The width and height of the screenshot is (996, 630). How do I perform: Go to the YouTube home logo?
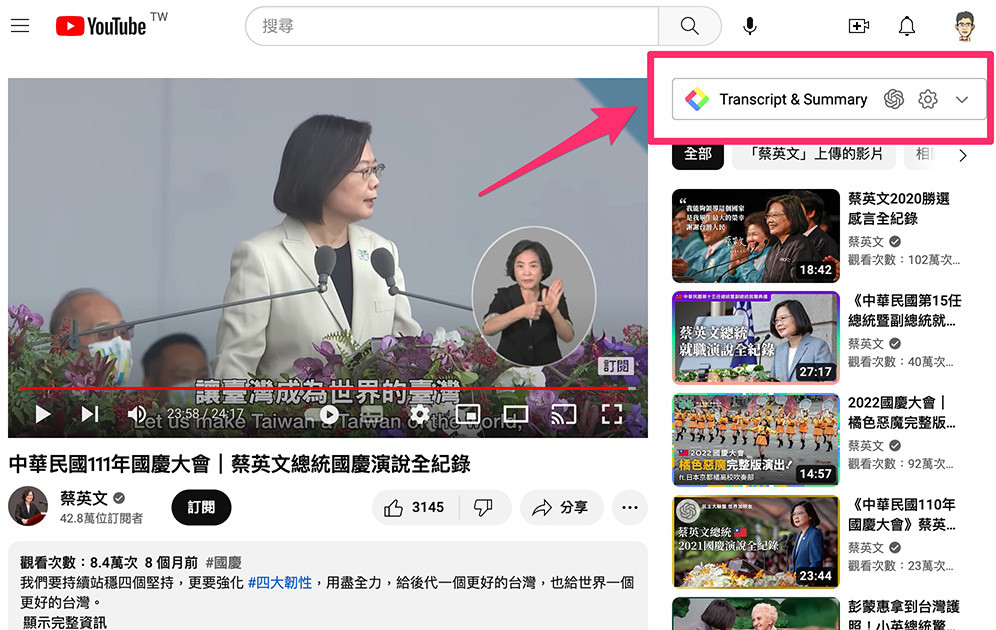coord(102,26)
